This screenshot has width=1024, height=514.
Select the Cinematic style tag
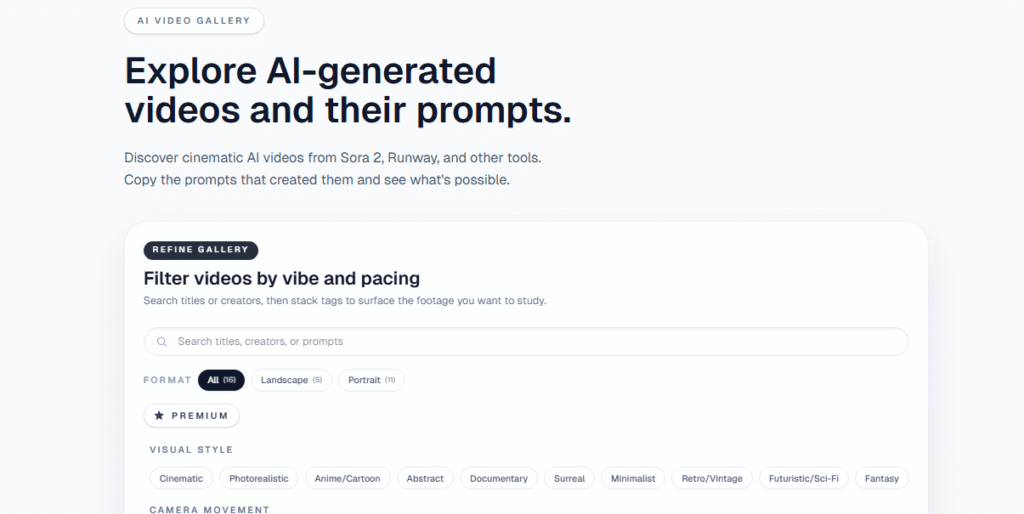(181, 479)
